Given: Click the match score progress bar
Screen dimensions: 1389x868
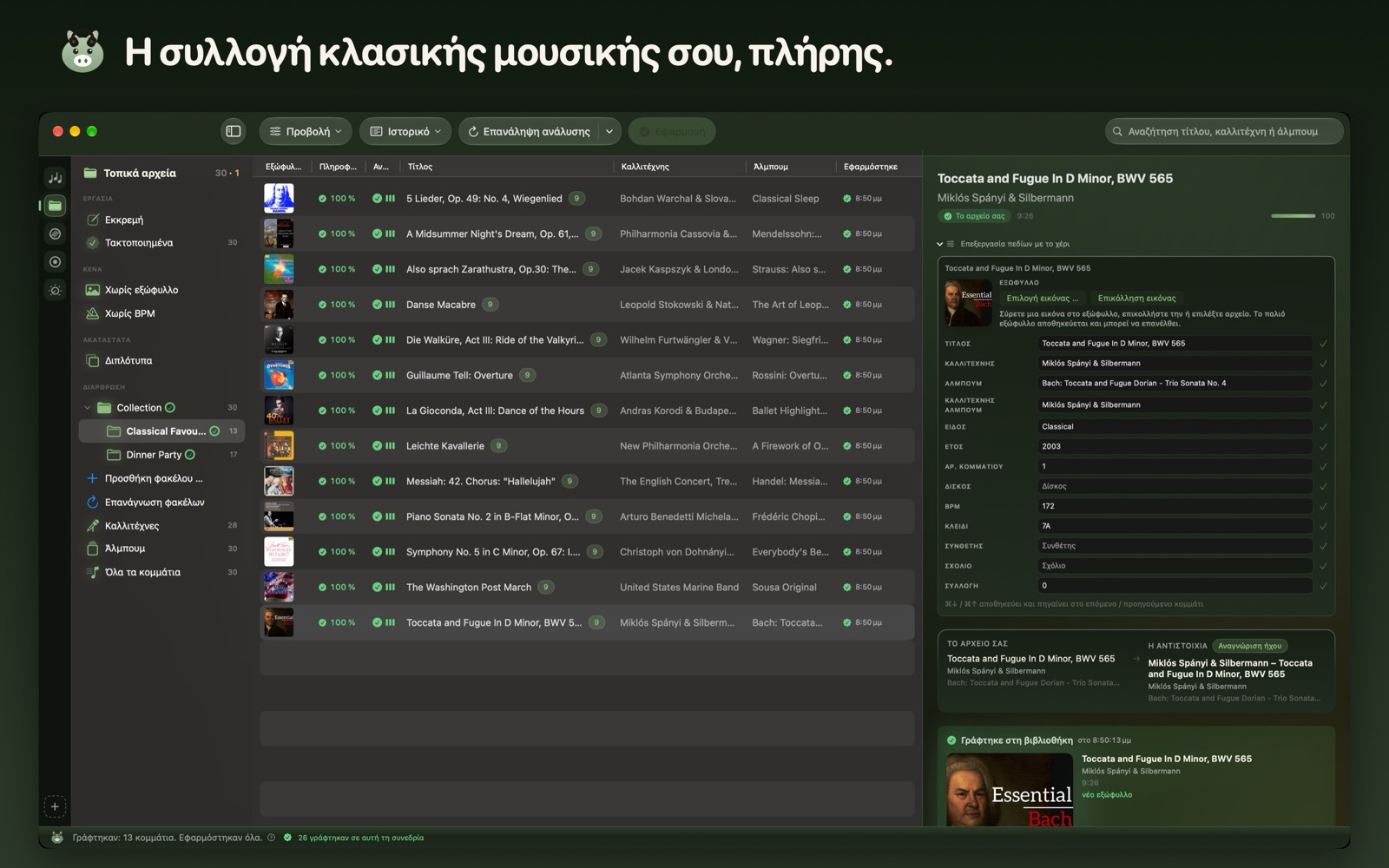Looking at the screenshot, I should coord(1293,215).
